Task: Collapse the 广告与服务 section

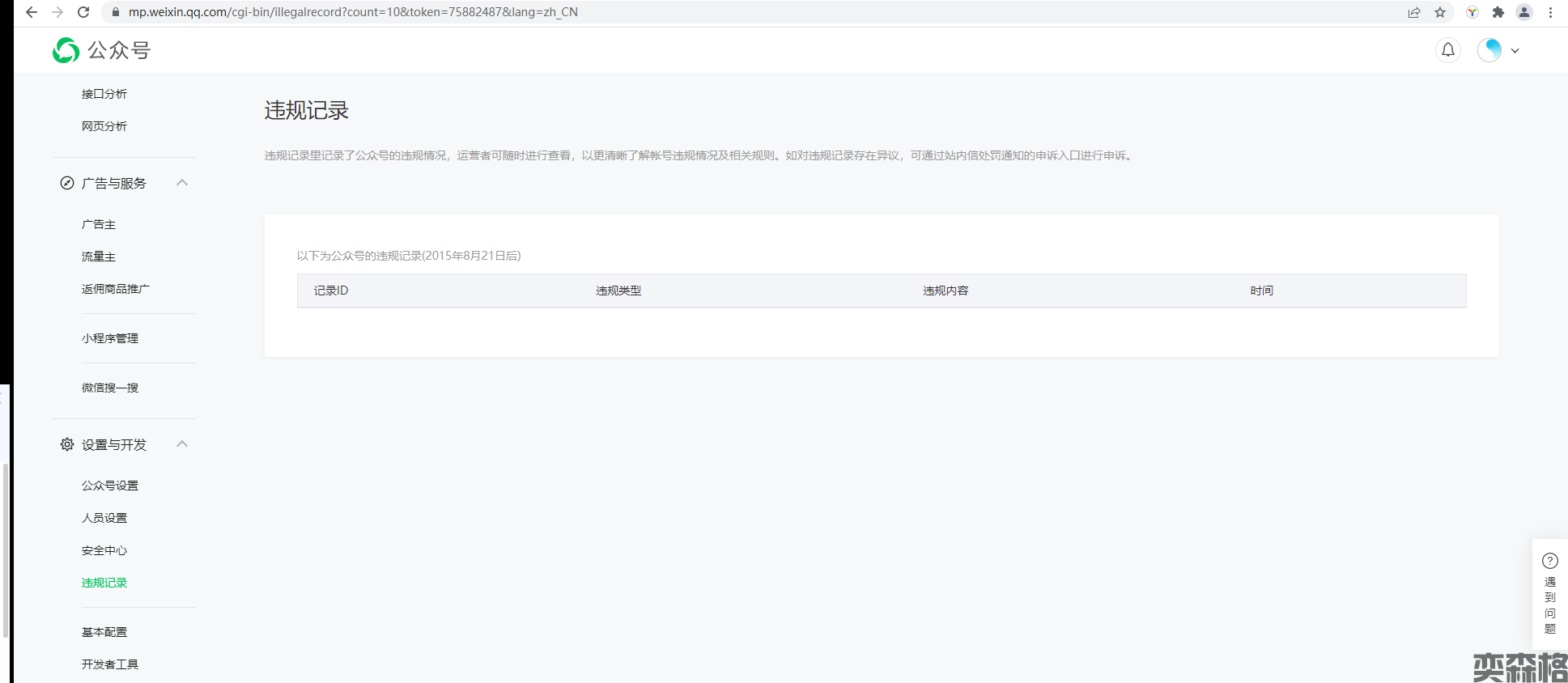Action: [182, 183]
